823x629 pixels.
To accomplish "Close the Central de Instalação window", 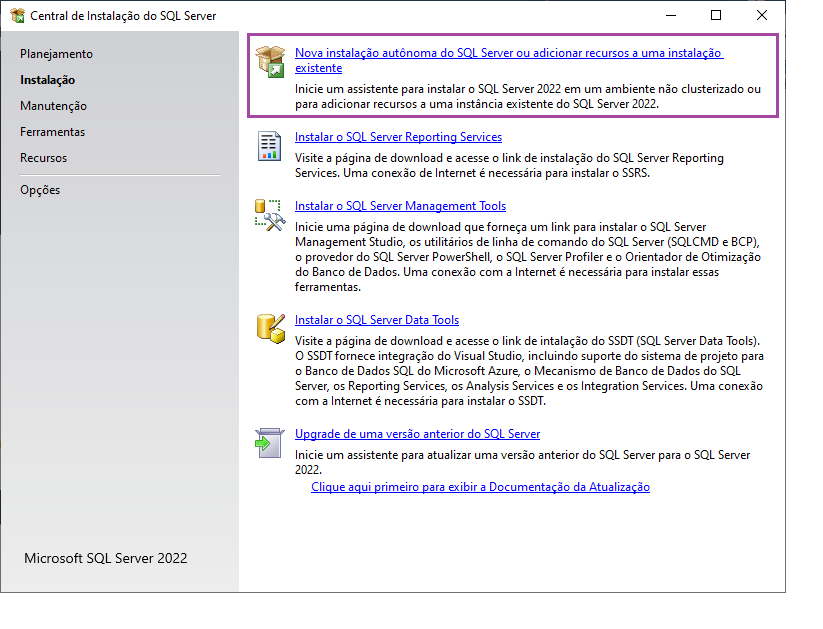I will (x=762, y=16).
